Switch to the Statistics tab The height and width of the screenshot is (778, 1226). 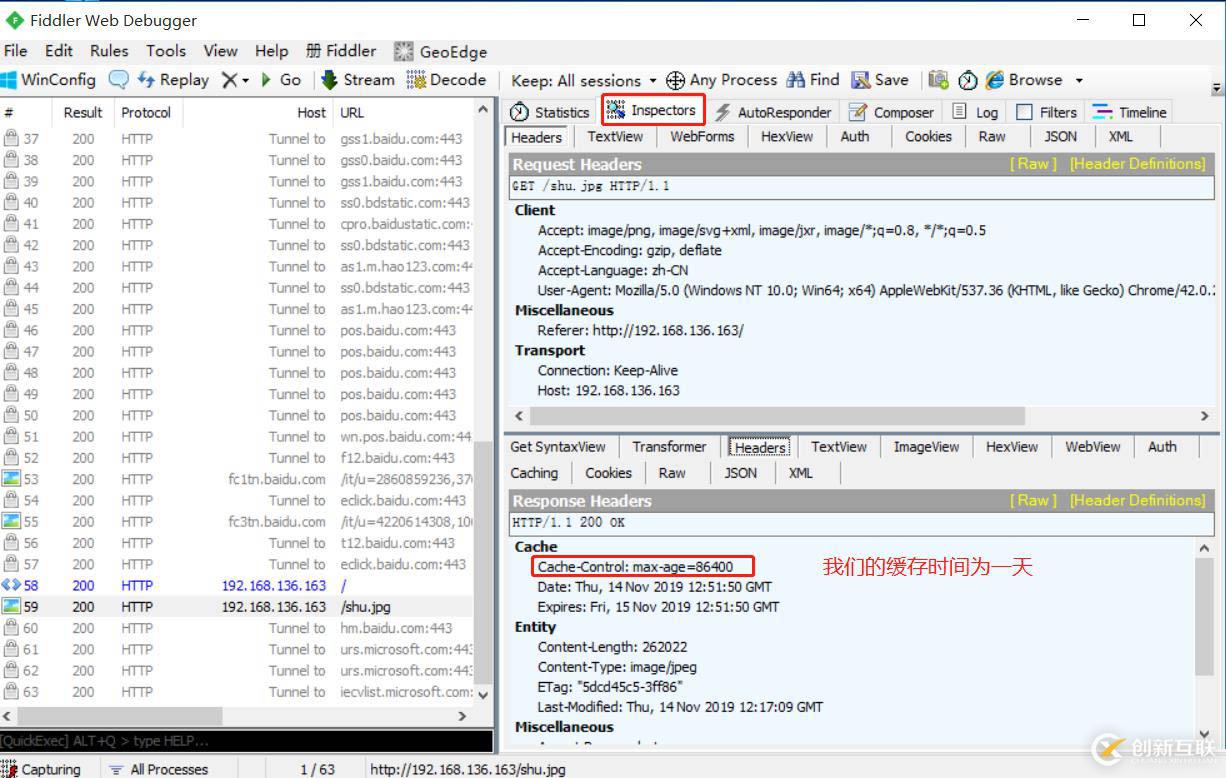point(550,112)
